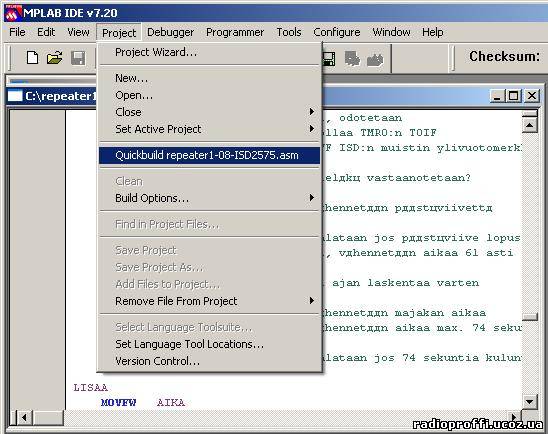Click the AIKA operand in the code
The image size is (548, 434).
[x=171, y=403]
